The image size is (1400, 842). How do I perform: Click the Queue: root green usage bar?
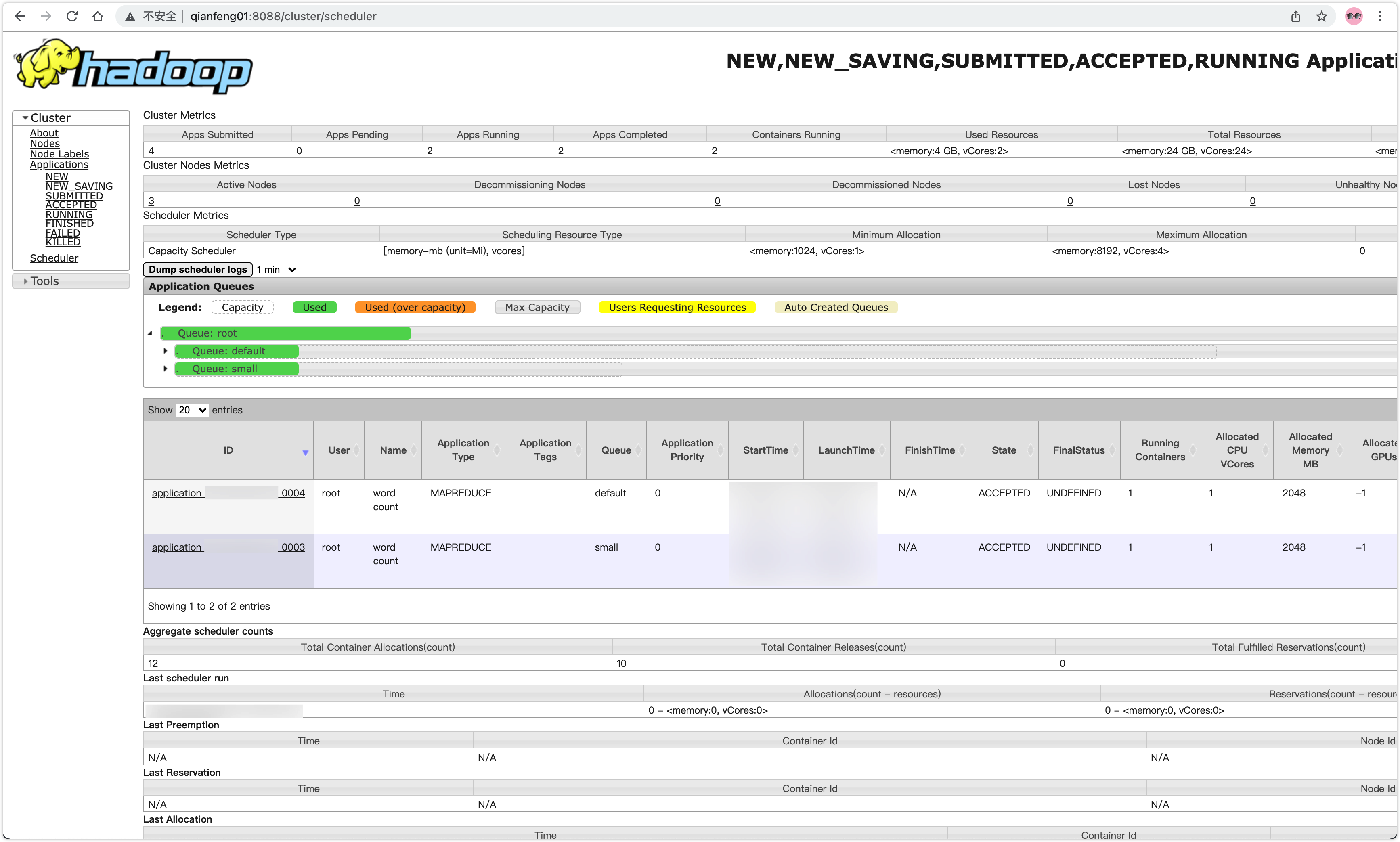coord(285,333)
